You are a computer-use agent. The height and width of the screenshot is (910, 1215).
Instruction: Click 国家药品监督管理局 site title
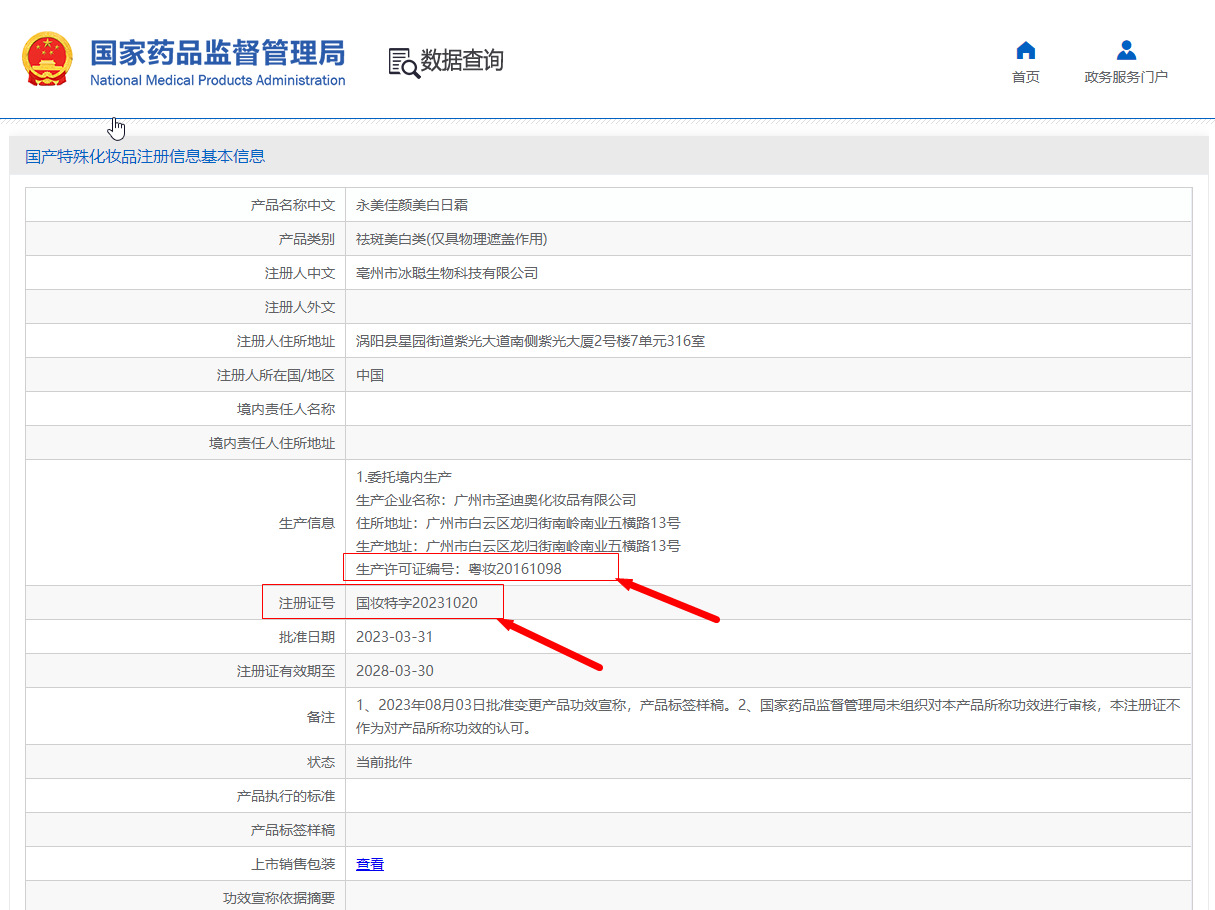217,52
